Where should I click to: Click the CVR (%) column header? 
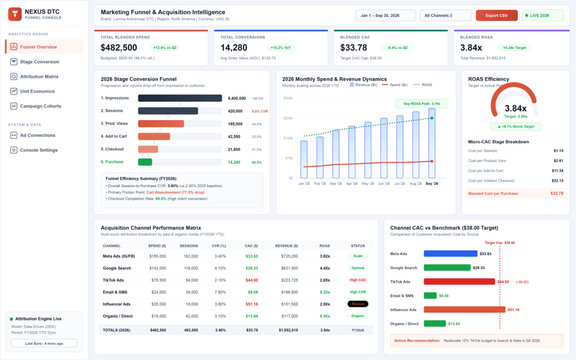[219, 246]
